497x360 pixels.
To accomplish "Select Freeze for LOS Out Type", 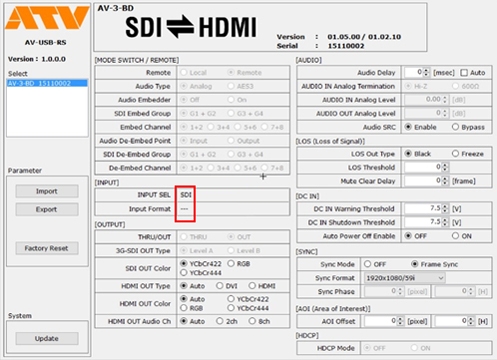I will click(x=455, y=154).
